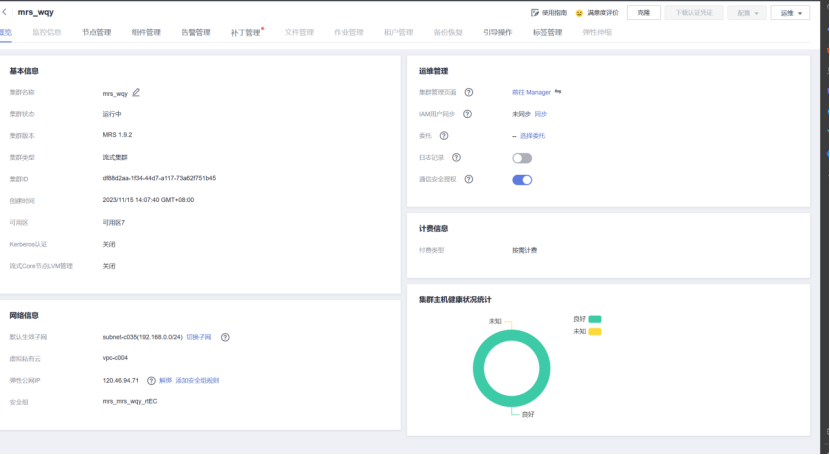Click the cluster type 流式集群
The width and height of the screenshot is (830, 455).
click(x=115, y=157)
